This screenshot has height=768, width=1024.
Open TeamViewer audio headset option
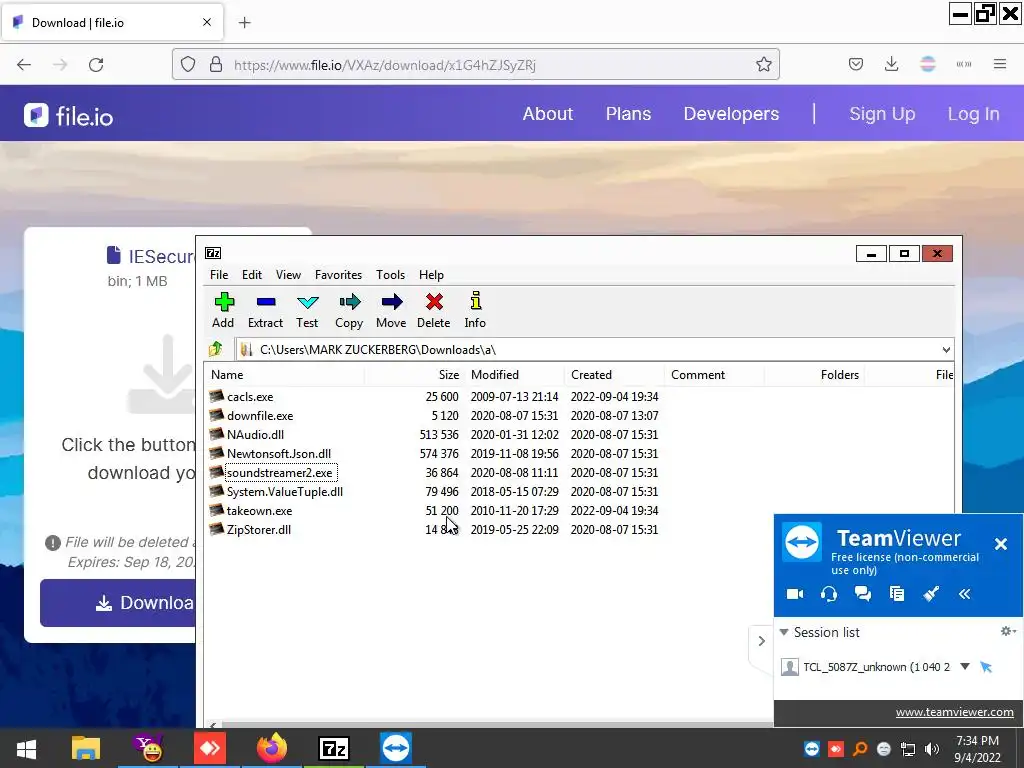pos(829,594)
